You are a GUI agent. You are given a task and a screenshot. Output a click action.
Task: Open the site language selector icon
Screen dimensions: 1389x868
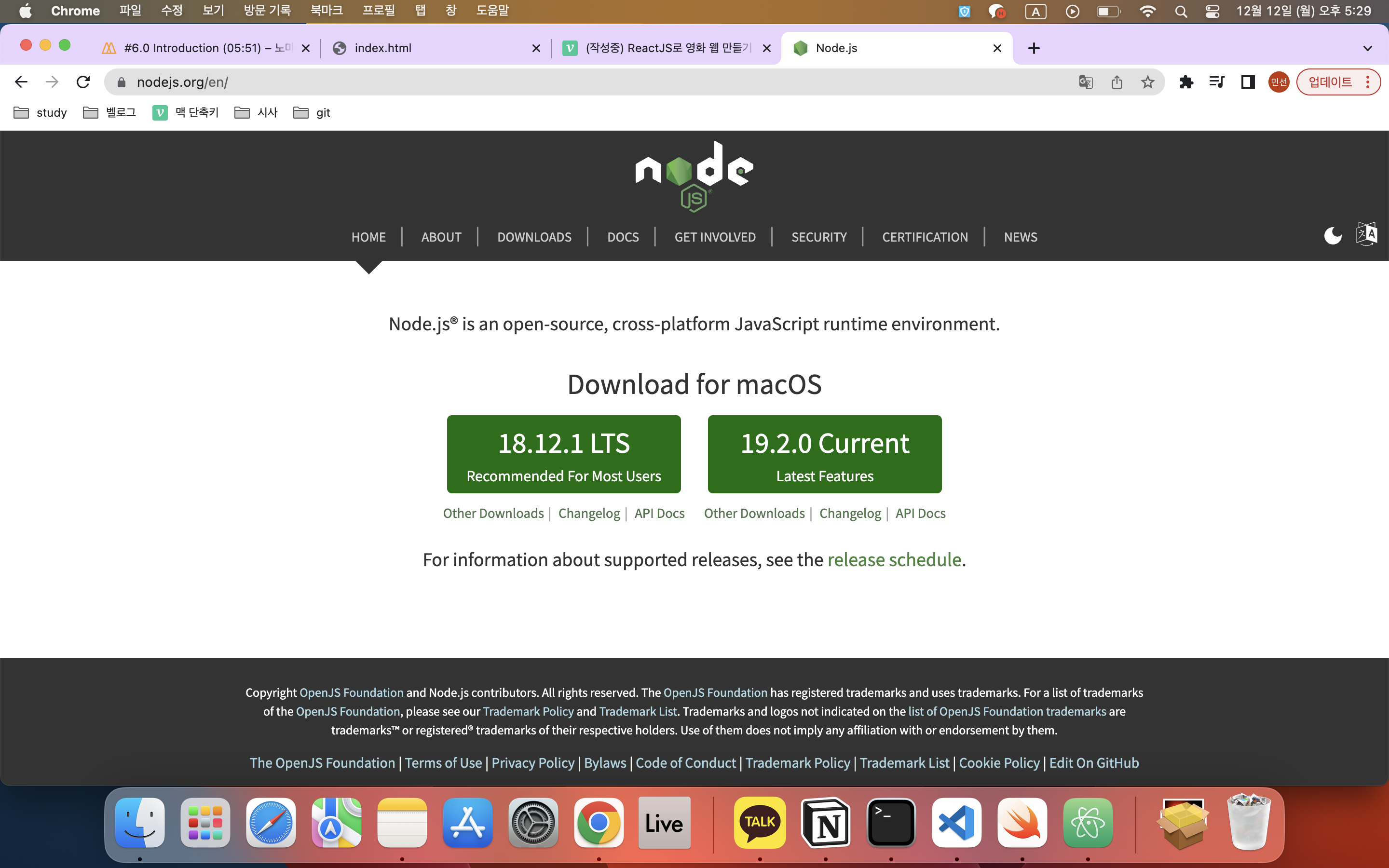1367,234
